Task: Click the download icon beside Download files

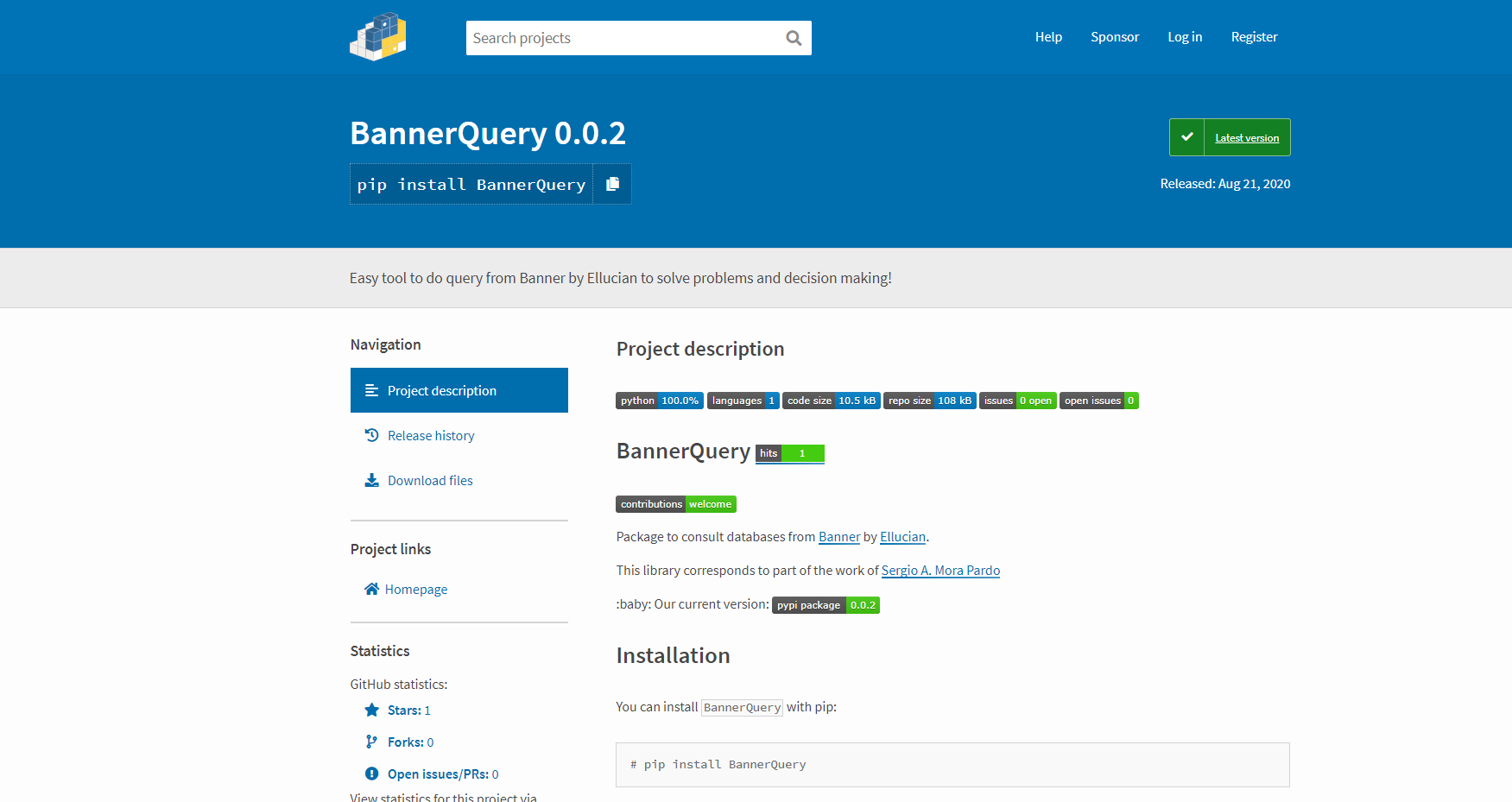Action: (x=371, y=480)
